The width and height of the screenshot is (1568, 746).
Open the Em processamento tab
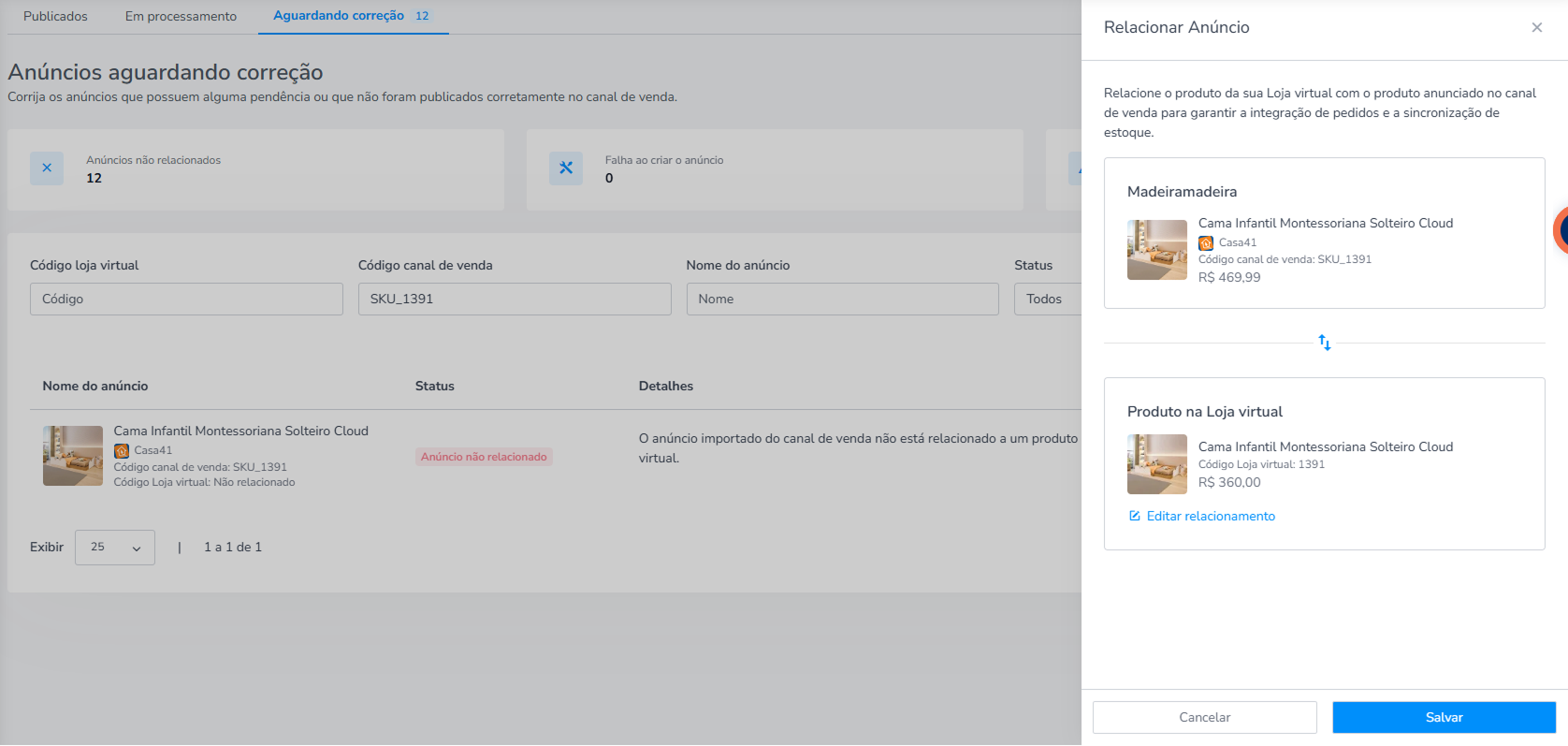[x=181, y=16]
